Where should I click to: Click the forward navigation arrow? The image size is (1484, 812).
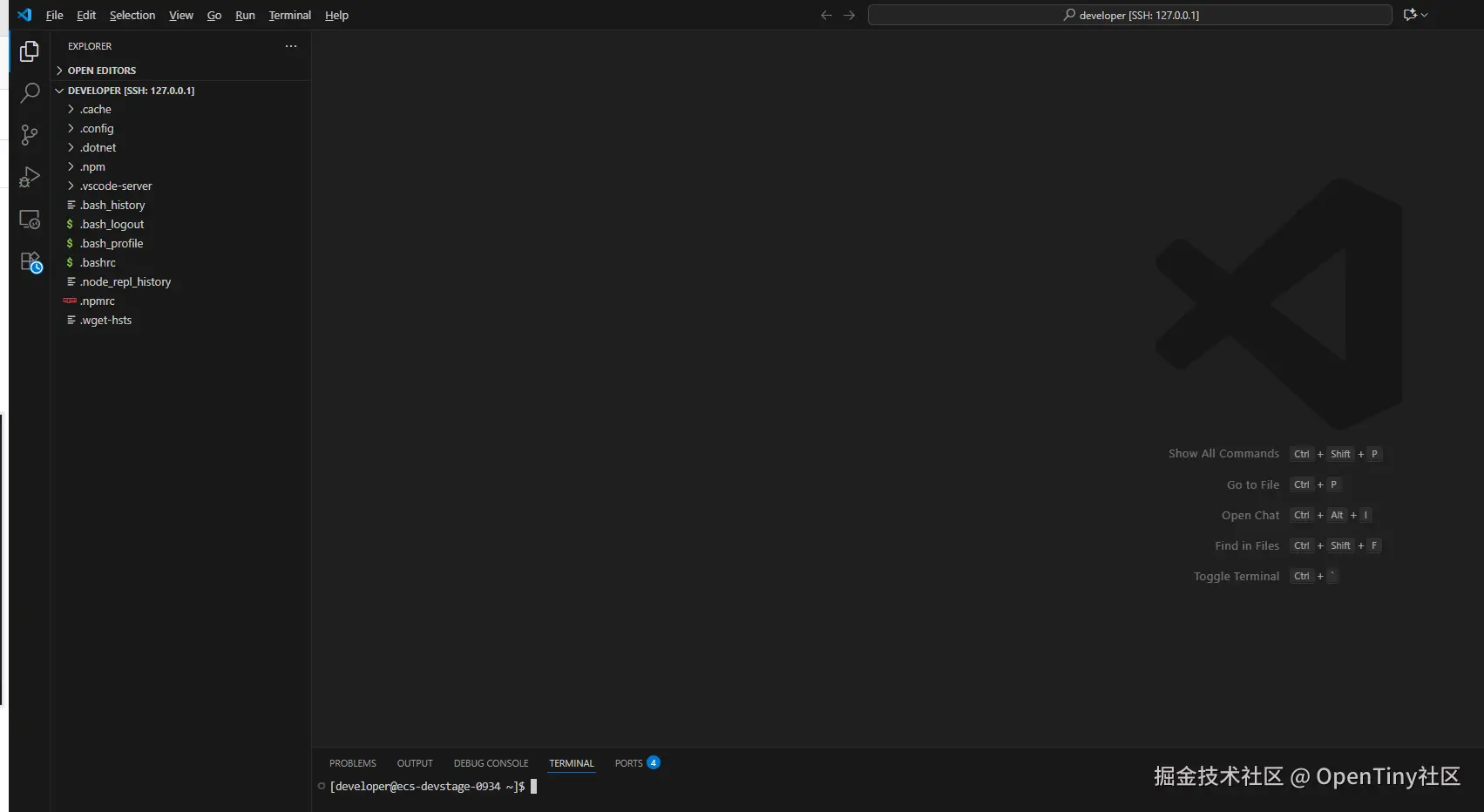pos(849,15)
